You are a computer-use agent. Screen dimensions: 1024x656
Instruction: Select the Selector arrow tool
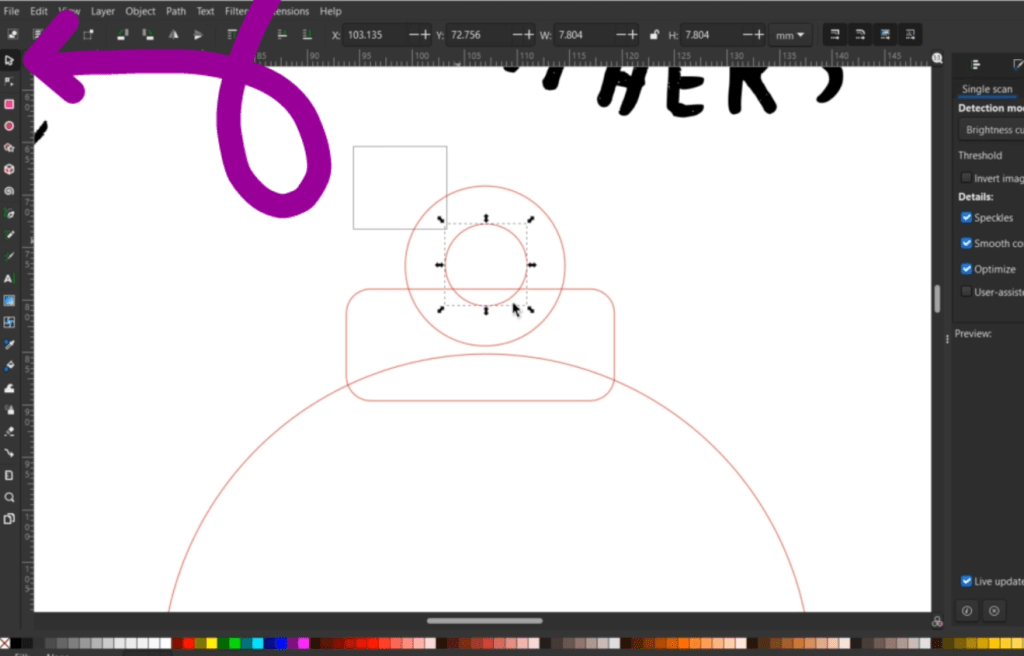pyautogui.click(x=9, y=60)
